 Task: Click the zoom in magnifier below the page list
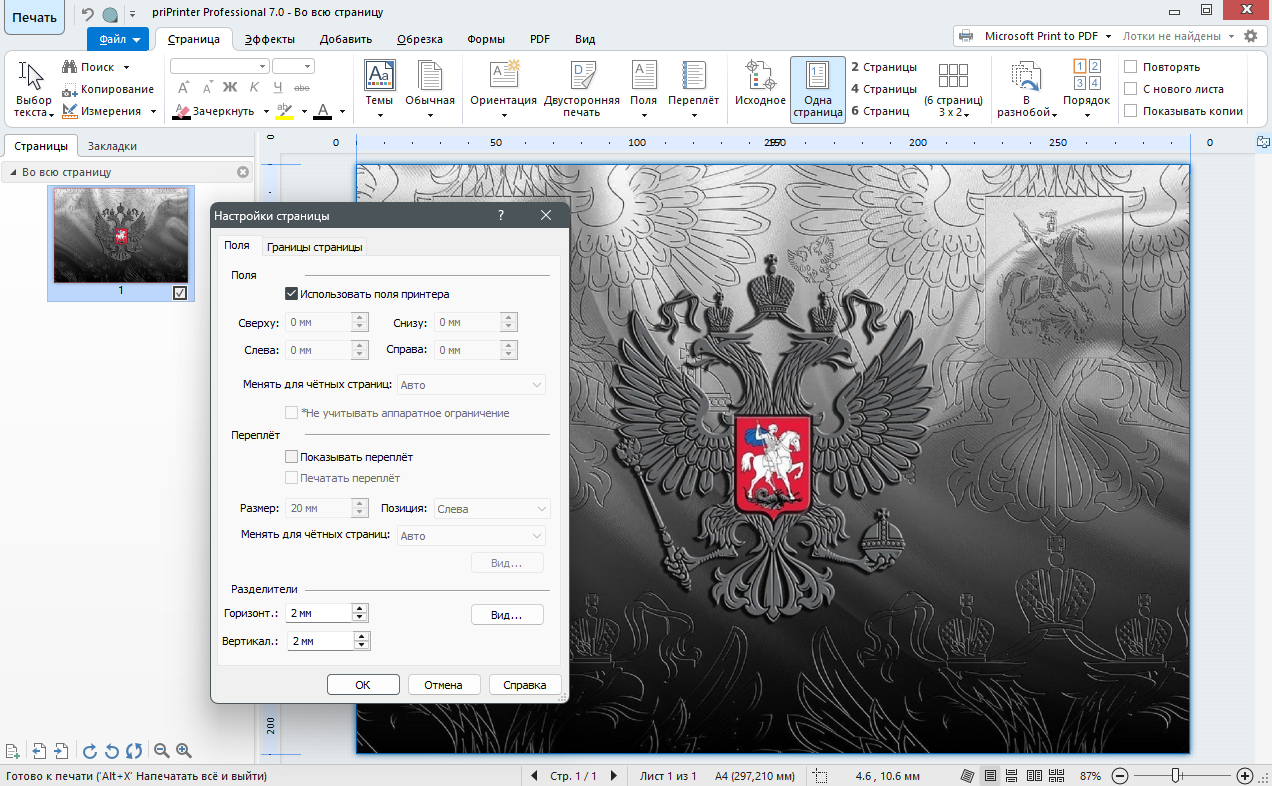184,751
